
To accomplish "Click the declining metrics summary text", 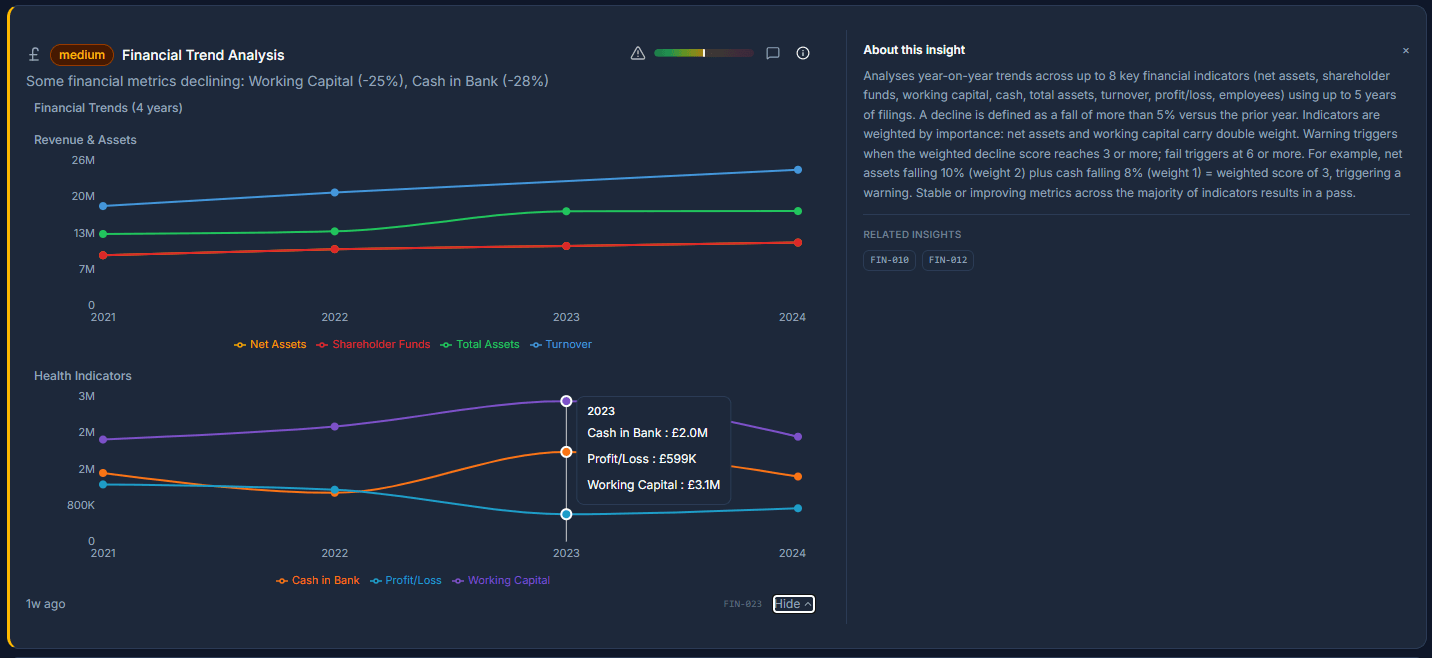I will 287,81.
